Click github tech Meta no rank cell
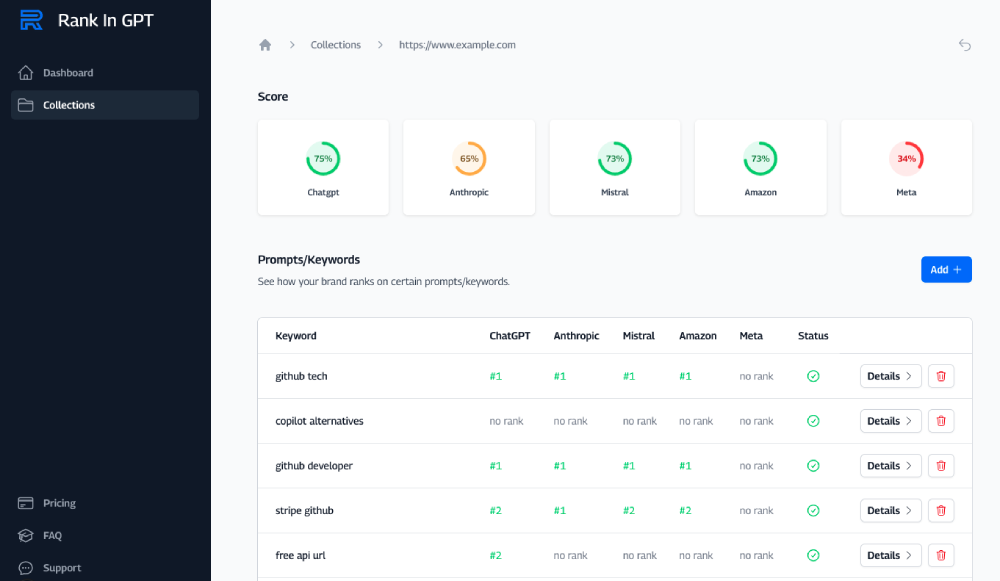This screenshot has width=1000, height=581. click(x=756, y=376)
